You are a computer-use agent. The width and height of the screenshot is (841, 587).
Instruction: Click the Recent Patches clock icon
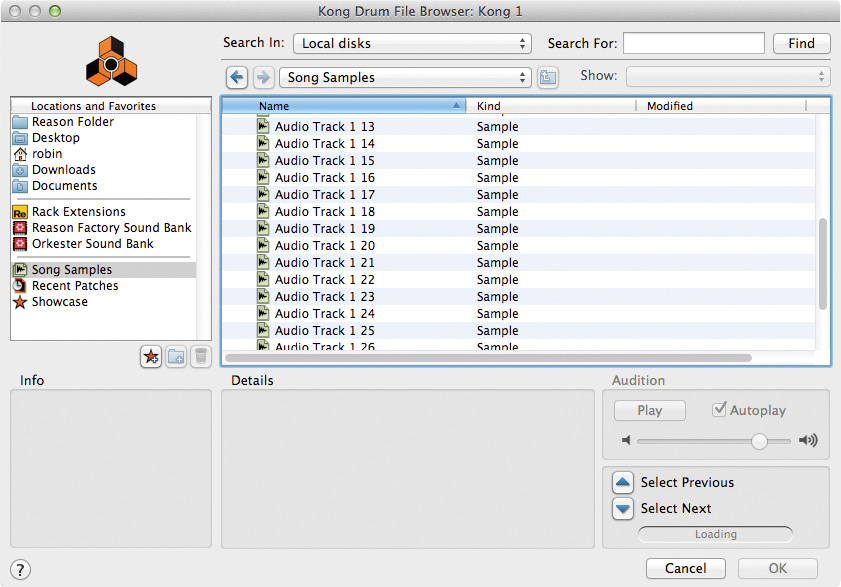point(20,285)
